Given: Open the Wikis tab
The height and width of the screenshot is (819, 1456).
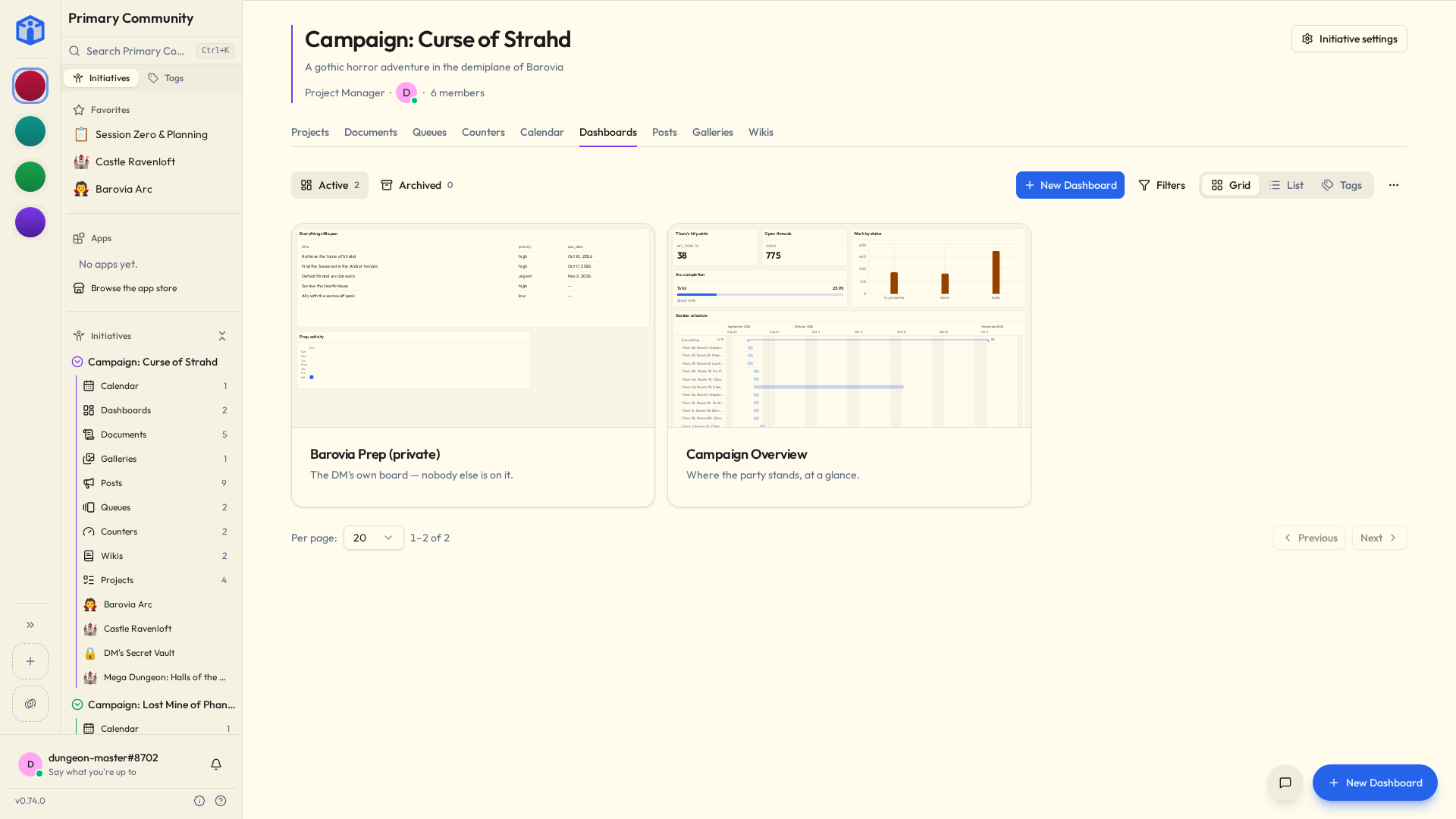Looking at the screenshot, I should [761, 132].
